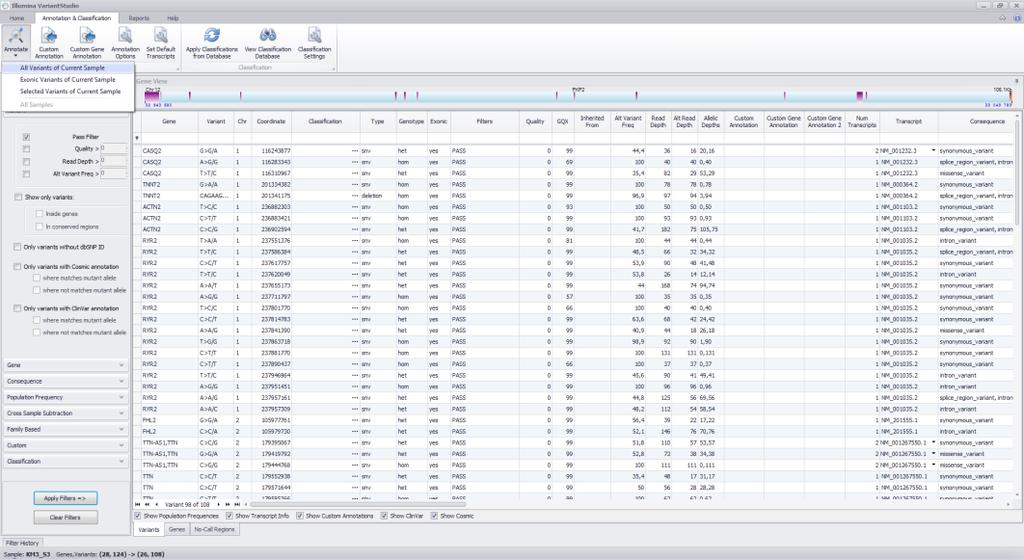This screenshot has height=559, width=1024.
Task: Toggle Show Transcript Info checkbox
Action: pyautogui.click(x=229, y=516)
